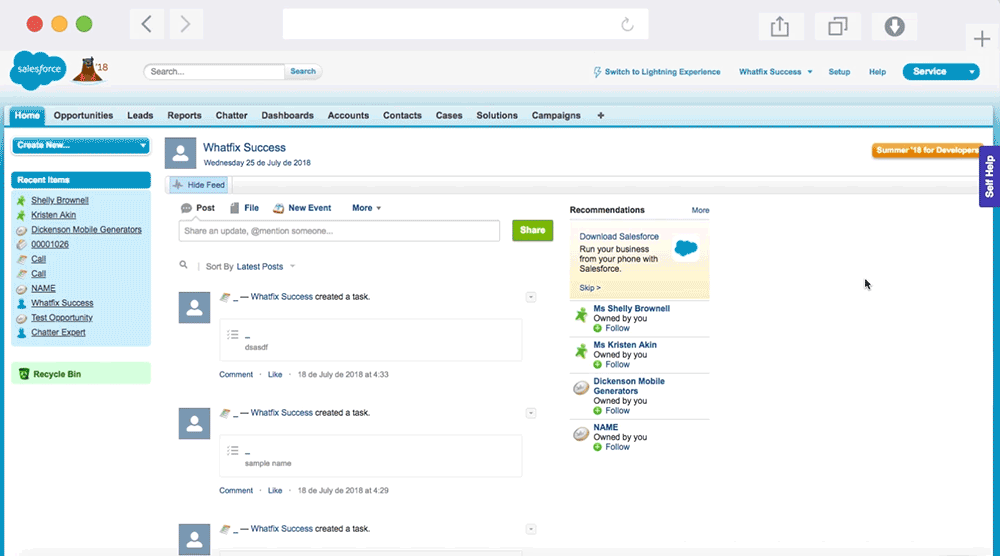Screen dimensions: 1000x556
Task: Reload page using refresh icon
Action: [628, 24]
